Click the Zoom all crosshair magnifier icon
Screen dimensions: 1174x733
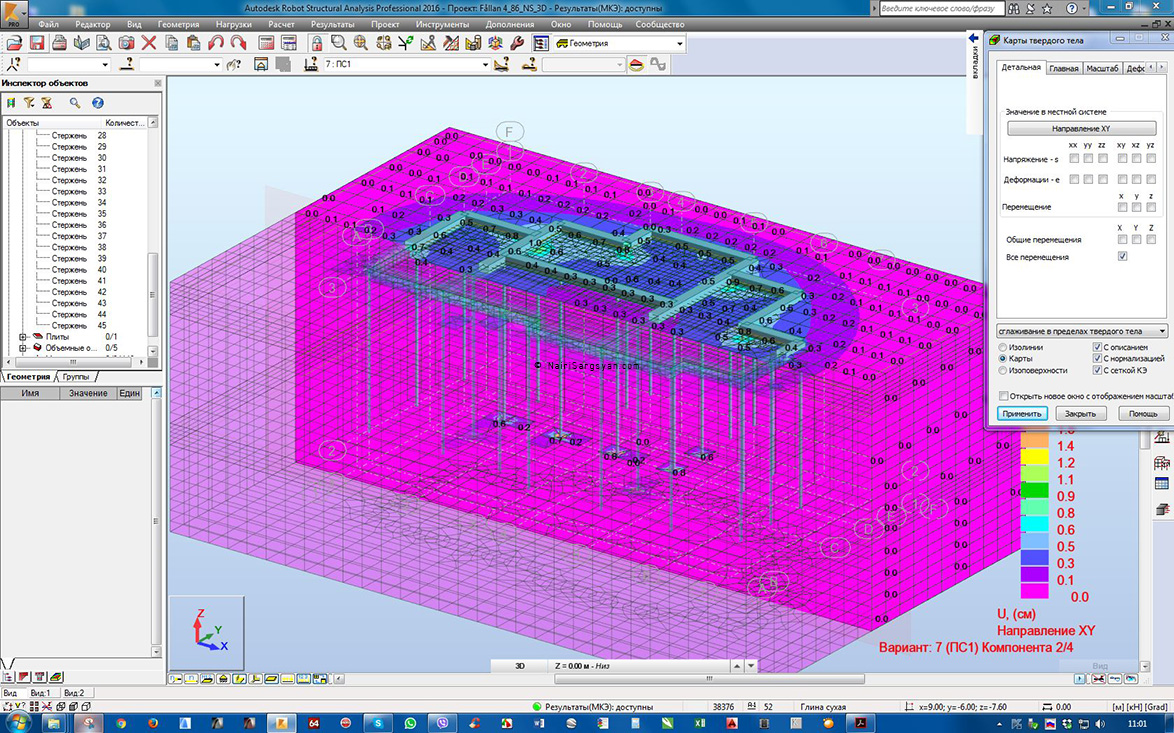point(361,43)
